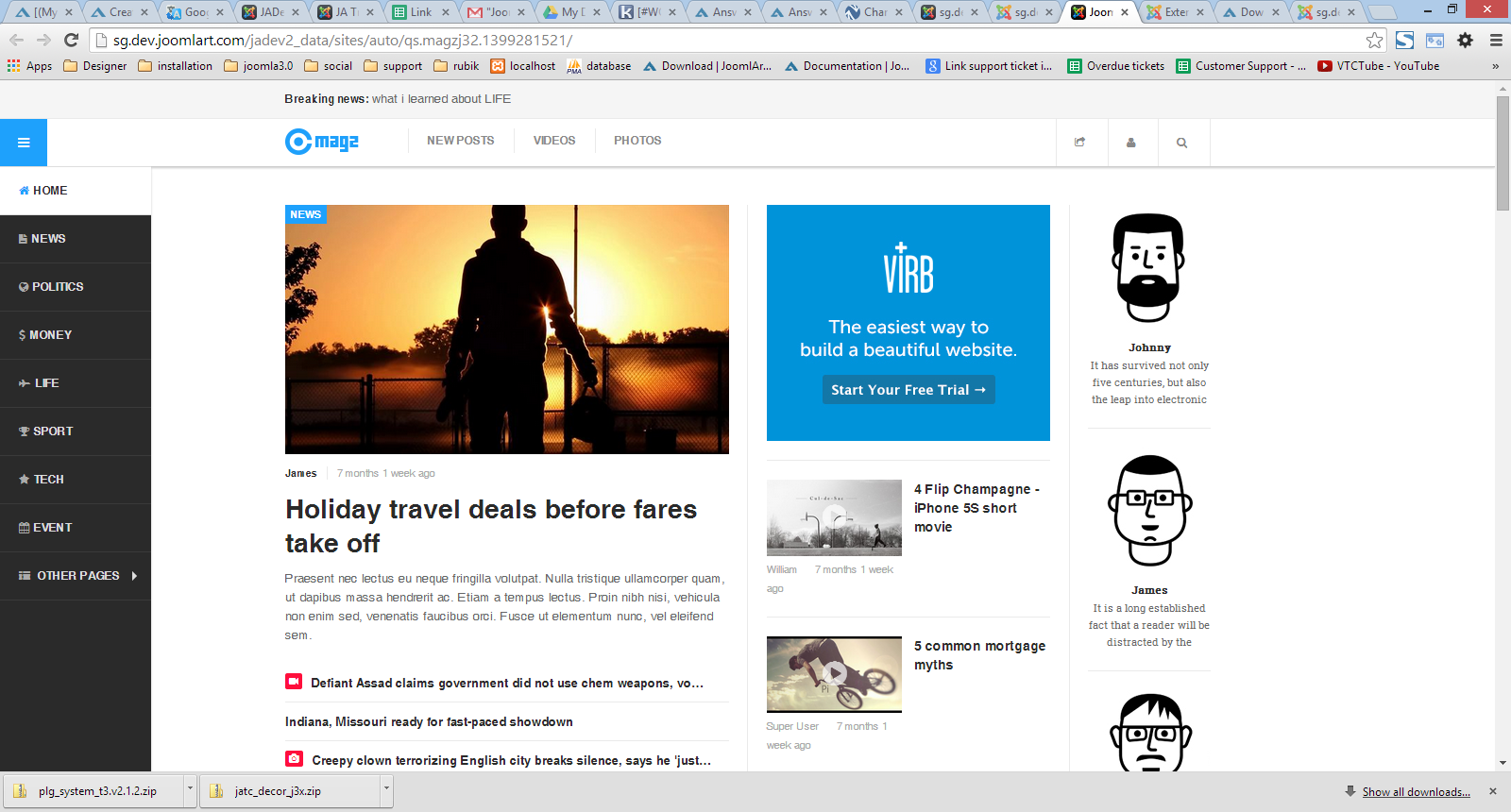
Task: Open dropdown arrow for plg_system_t3 download
Action: click(190, 790)
